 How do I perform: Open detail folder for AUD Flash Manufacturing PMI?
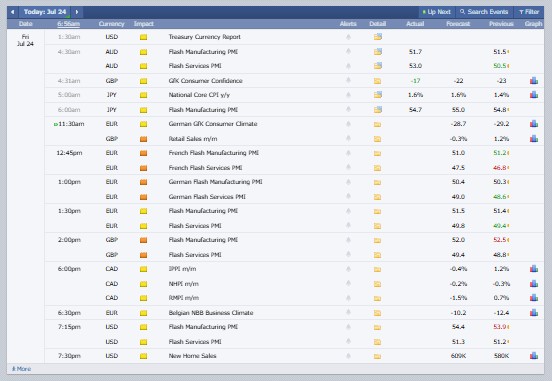point(378,52)
